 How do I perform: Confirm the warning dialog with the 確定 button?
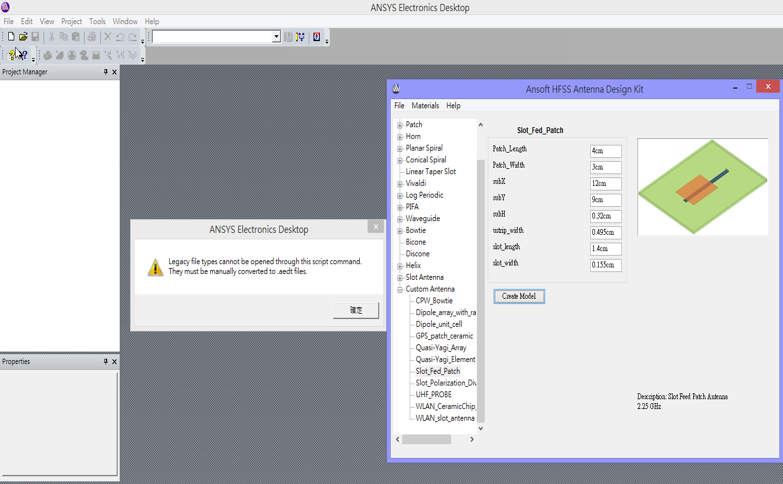tap(356, 310)
